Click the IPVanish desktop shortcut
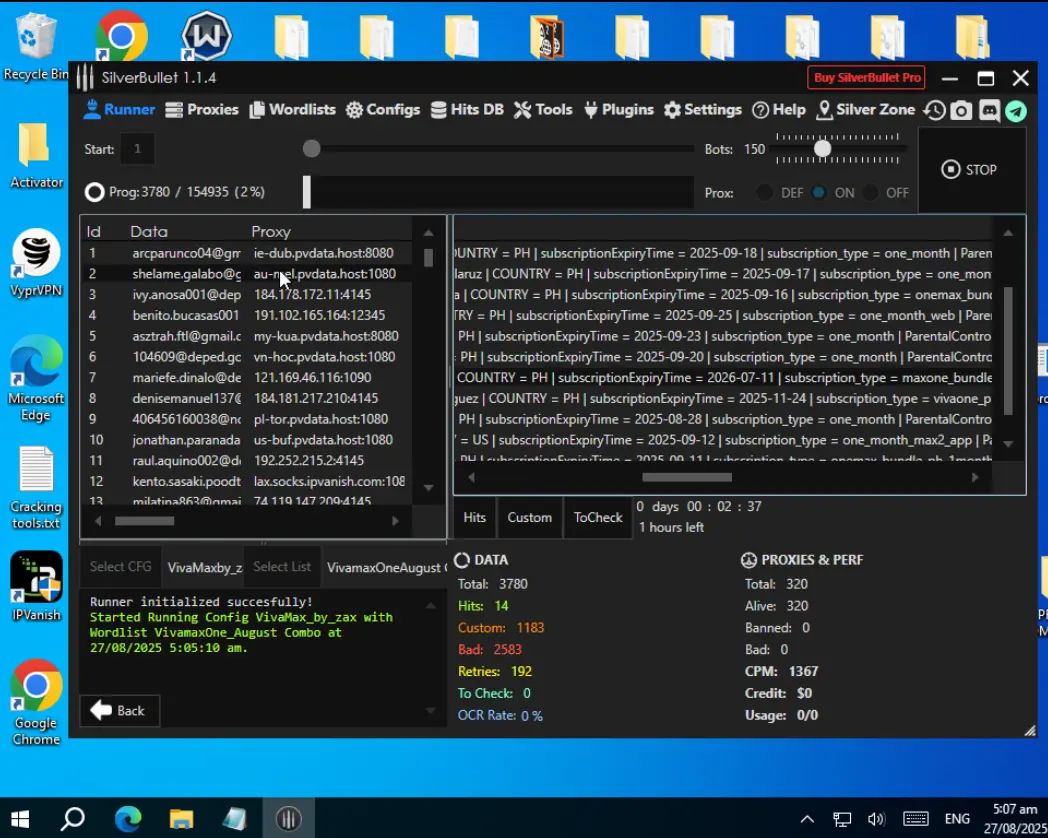The width and height of the screenshot is (1048, 838). 35,586
